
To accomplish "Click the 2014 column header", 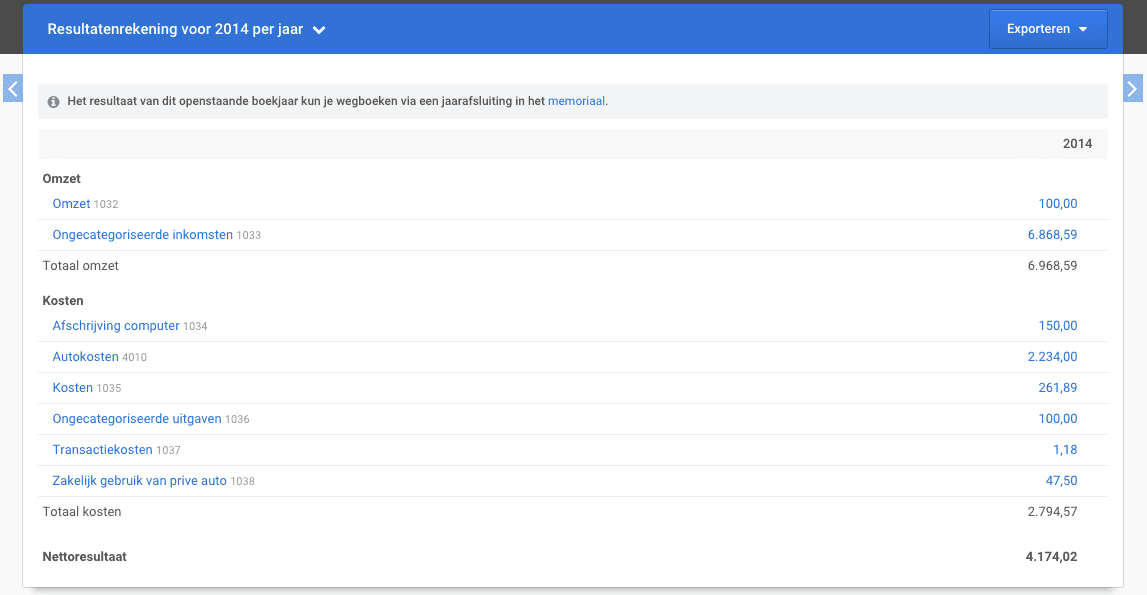I will 1077,144.
